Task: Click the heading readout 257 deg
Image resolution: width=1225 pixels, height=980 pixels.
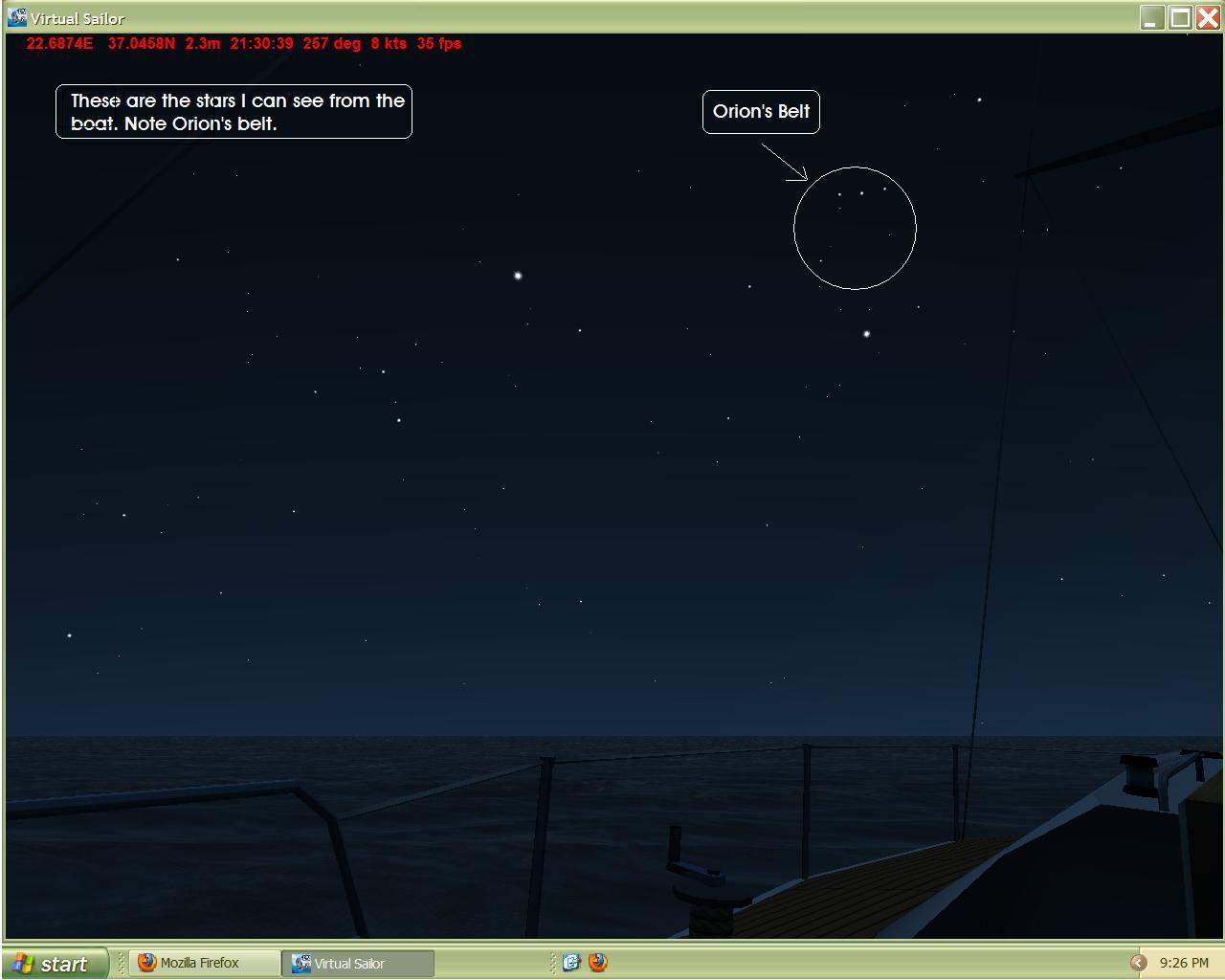Action: [x=332, y=43]
